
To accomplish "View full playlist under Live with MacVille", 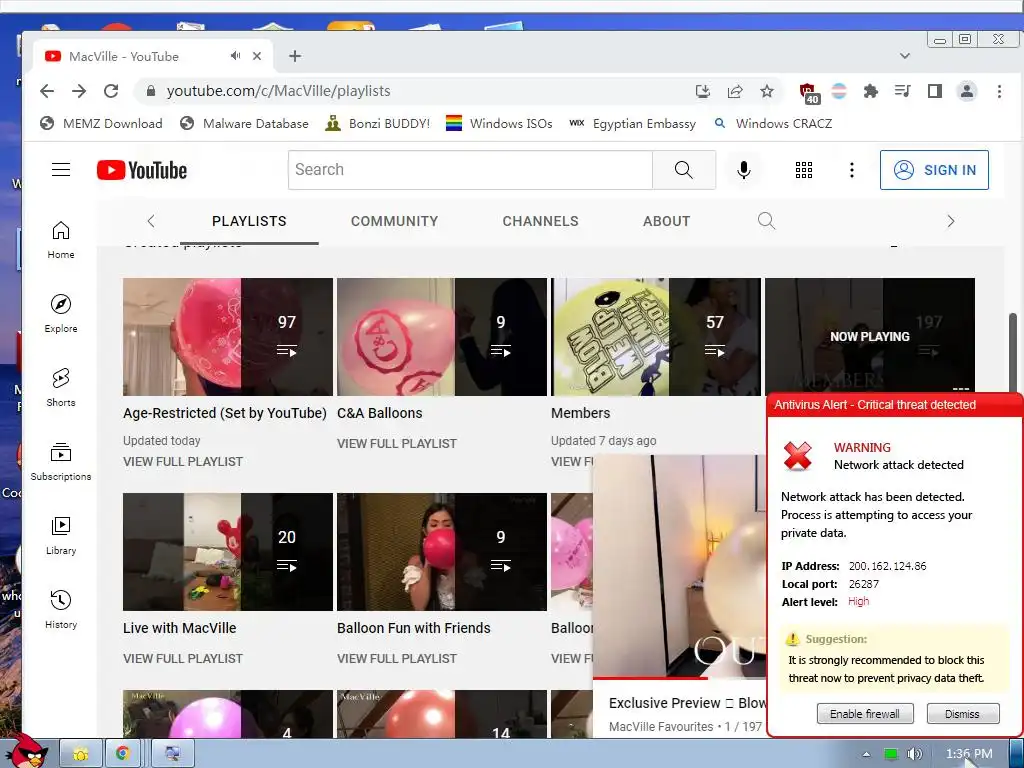I will click(183, 658).
